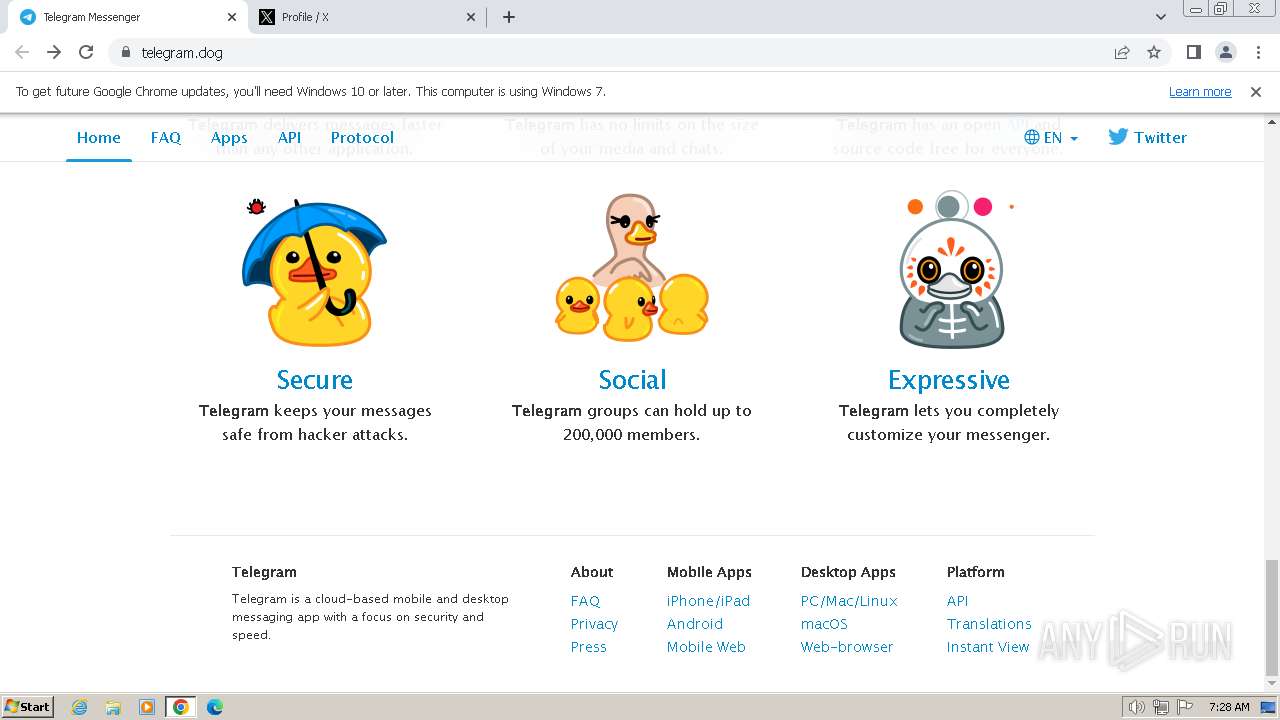Open the FAQ navigation item
Image resolution: width=1280 pixels, height=720 pixels.
click(166, 138)
